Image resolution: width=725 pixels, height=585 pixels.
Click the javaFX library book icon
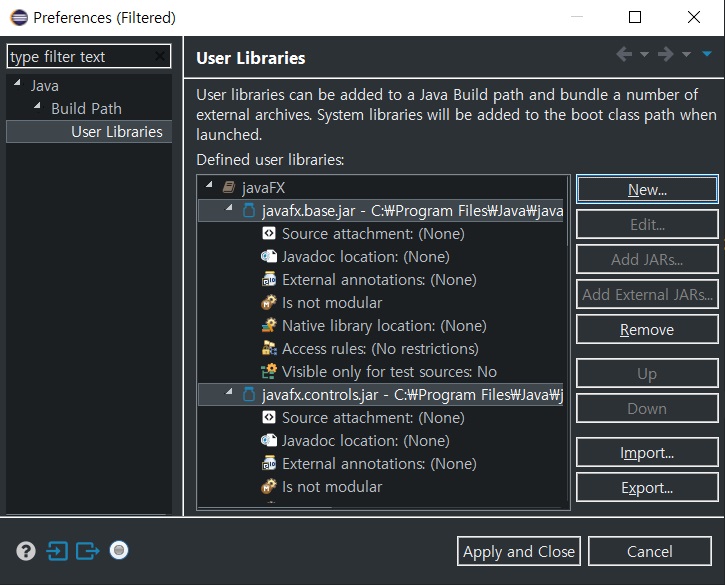[x=229, y=187]
